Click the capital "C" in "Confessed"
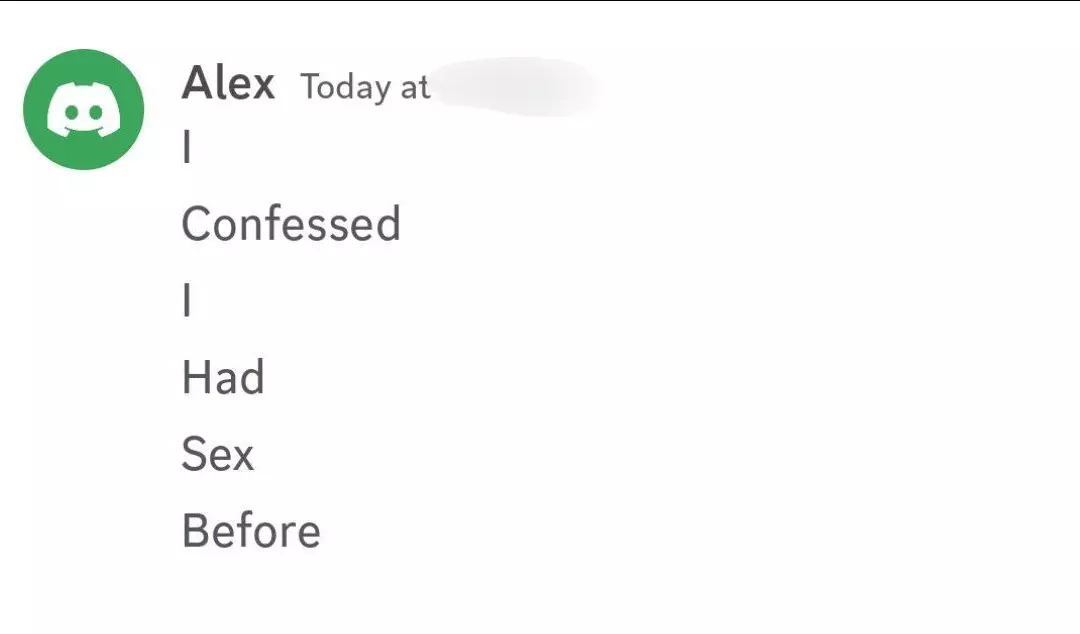The image size is (1080, 634). tap(195, 224)
